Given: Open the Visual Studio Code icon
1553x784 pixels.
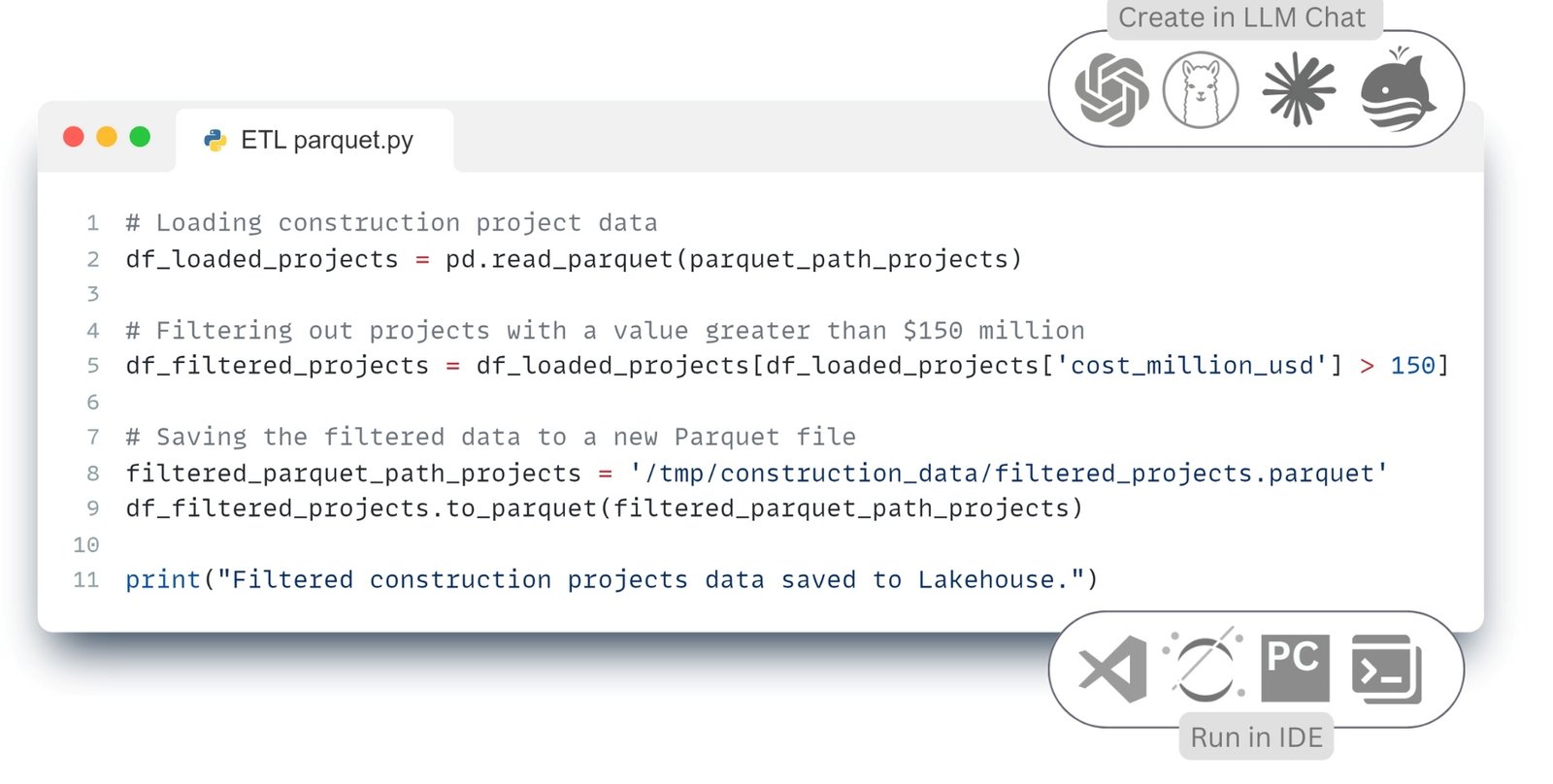Looking at the screenshot, I should [x=1113, y=670].
